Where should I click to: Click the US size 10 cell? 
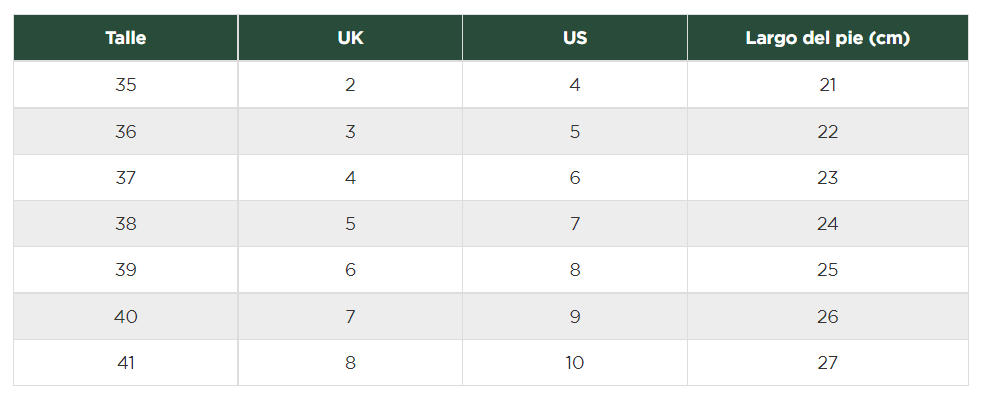(x=575, y=363)
